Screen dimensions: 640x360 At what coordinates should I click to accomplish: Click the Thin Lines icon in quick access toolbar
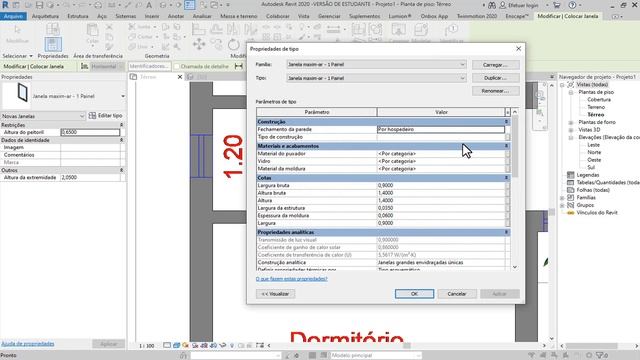pyautogui.click(x=190, y=5)
